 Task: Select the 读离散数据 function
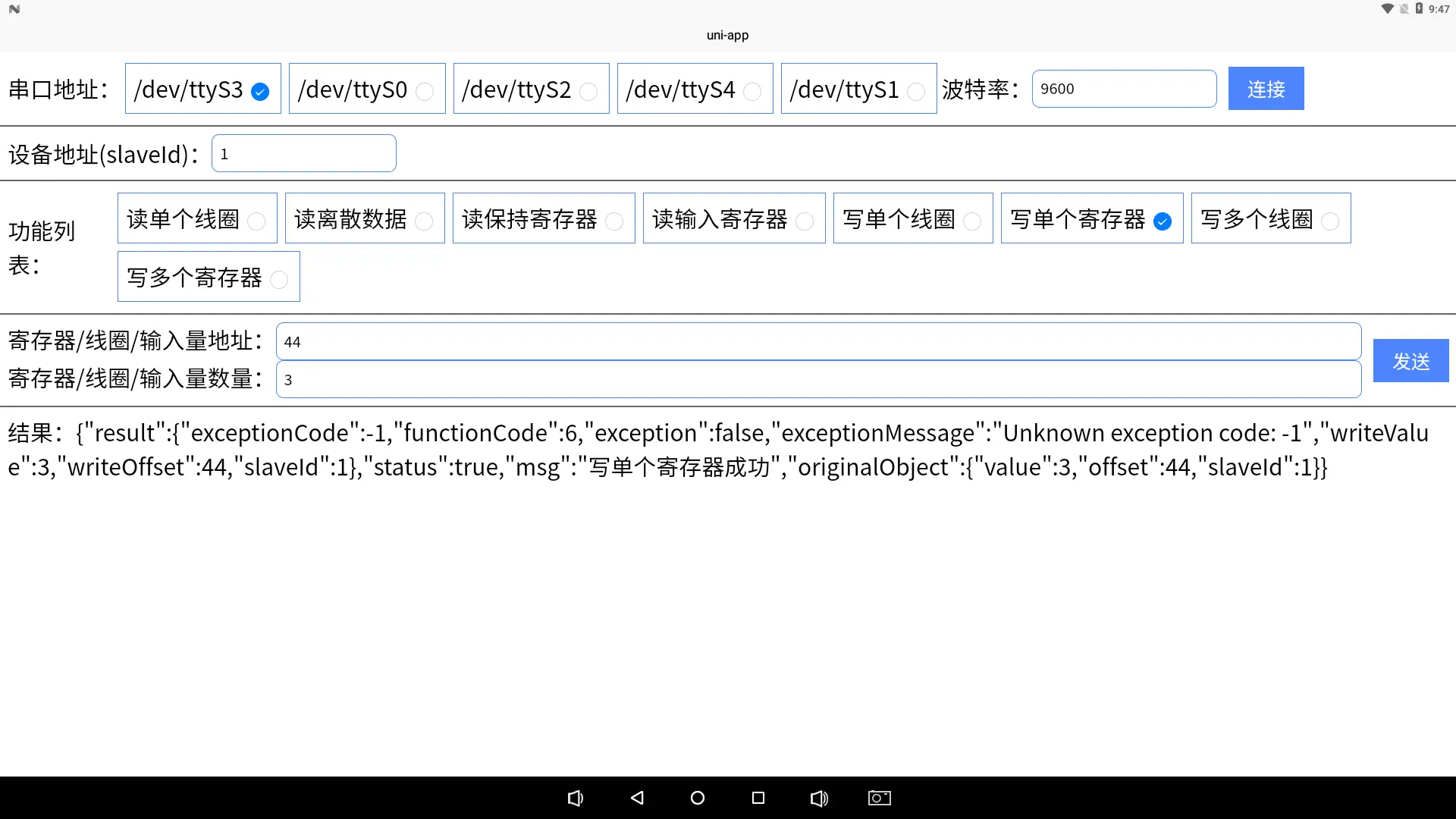[365, 218]
